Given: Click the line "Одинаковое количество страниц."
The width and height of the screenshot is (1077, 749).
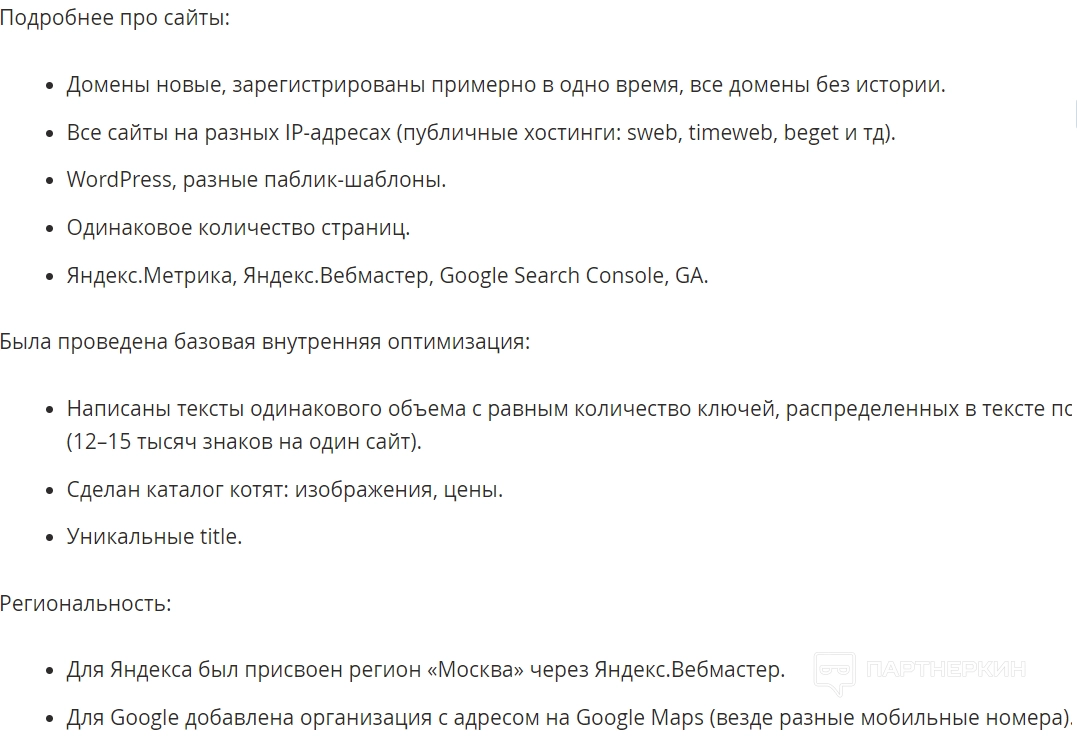Looking at the screenshot, I should point(238,227).
